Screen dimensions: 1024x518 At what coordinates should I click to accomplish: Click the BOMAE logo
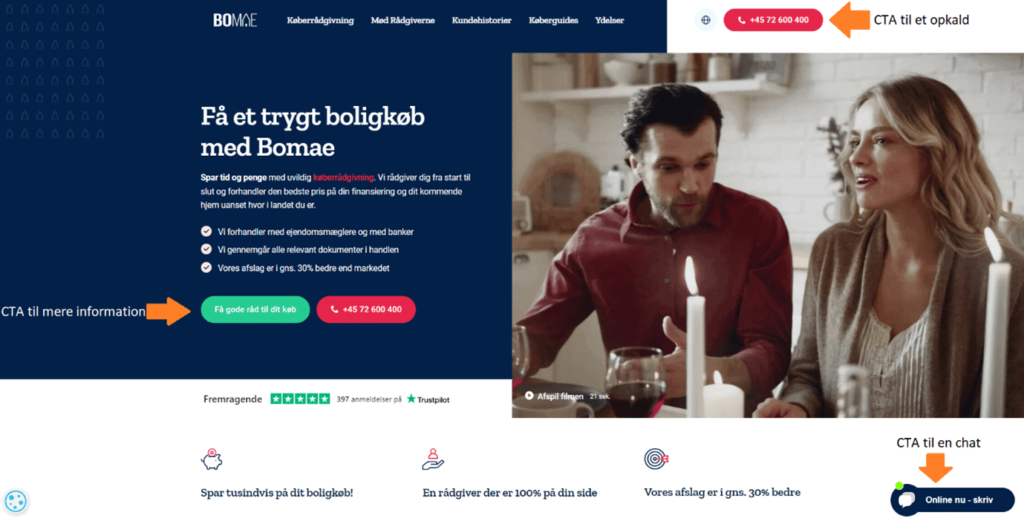pyautogui.click(x=235, y=20)
